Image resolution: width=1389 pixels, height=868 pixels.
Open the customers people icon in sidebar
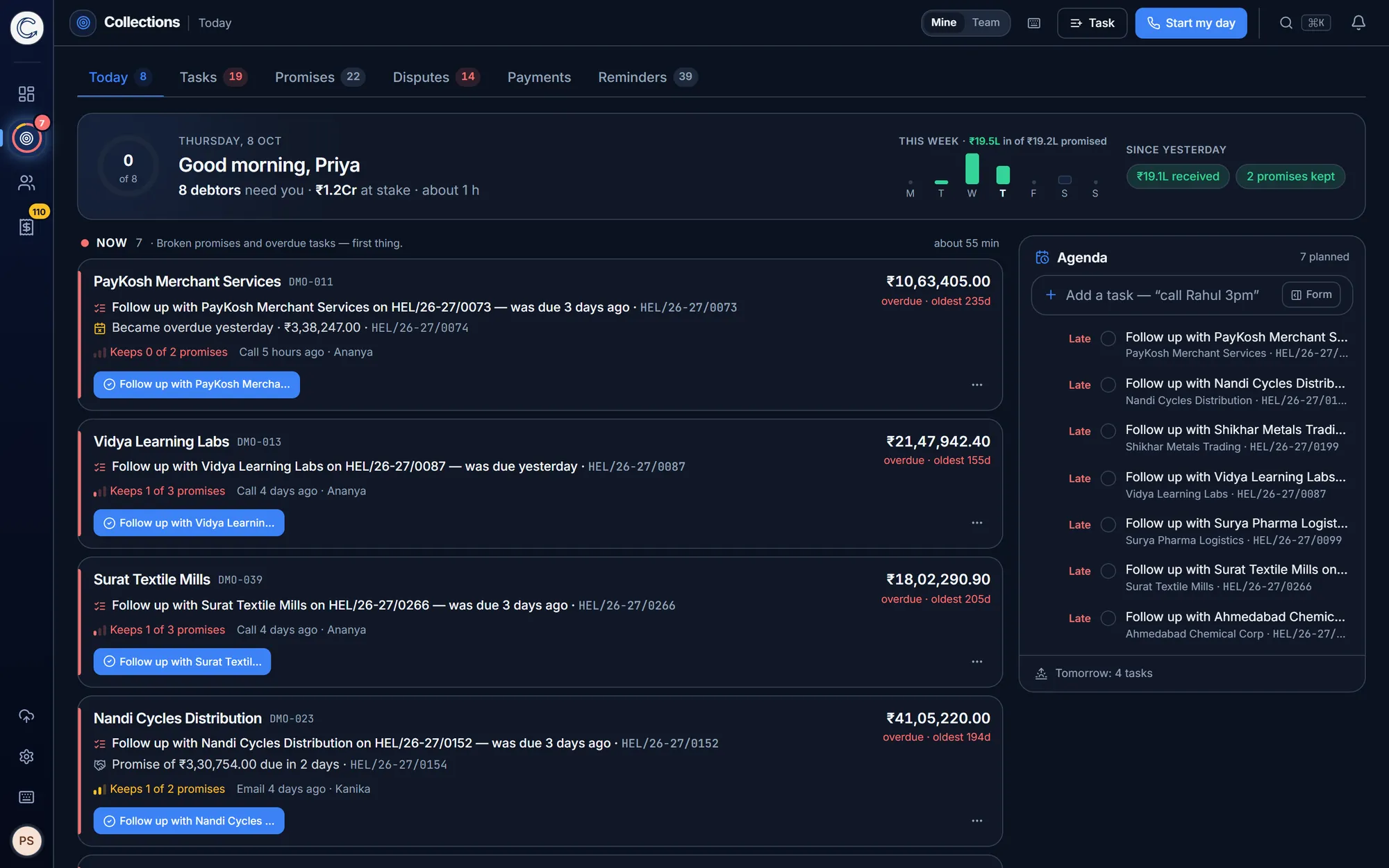pyautogui.click(x=26, y=183)
